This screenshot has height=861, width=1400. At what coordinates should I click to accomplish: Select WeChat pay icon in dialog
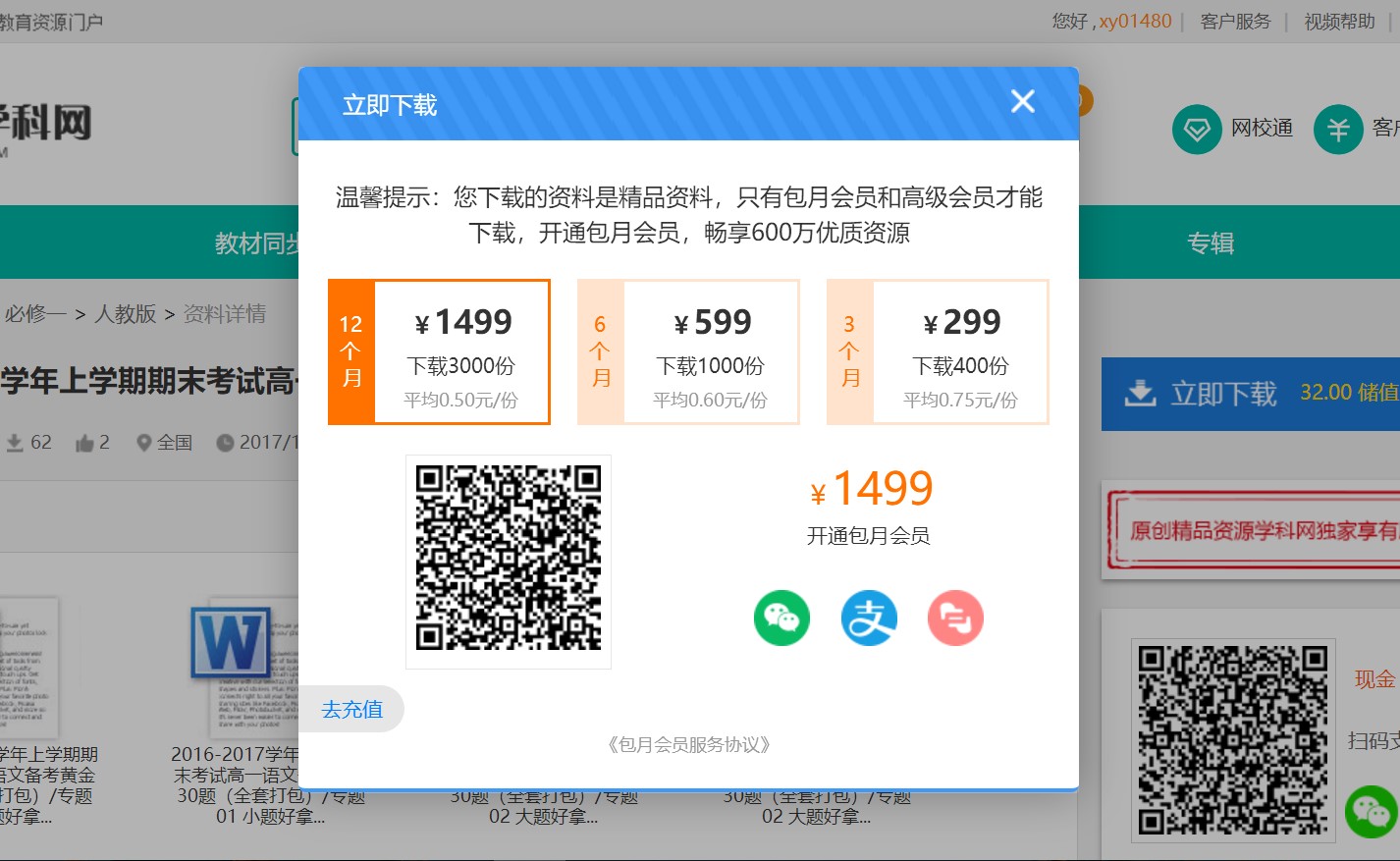(781, 618)
